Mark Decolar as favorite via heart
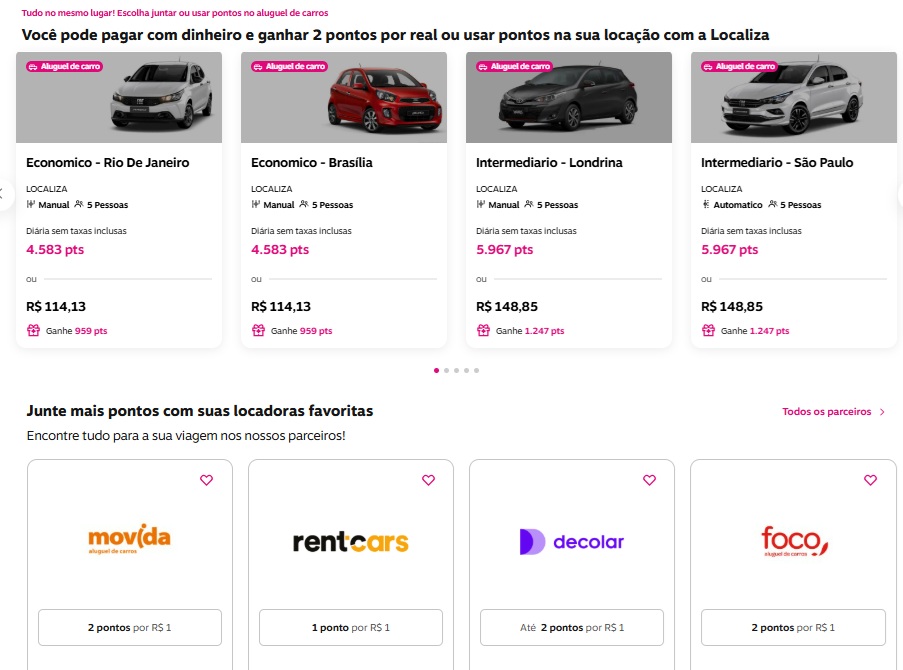This screenshot has height=670, width=903. (649, 480)
